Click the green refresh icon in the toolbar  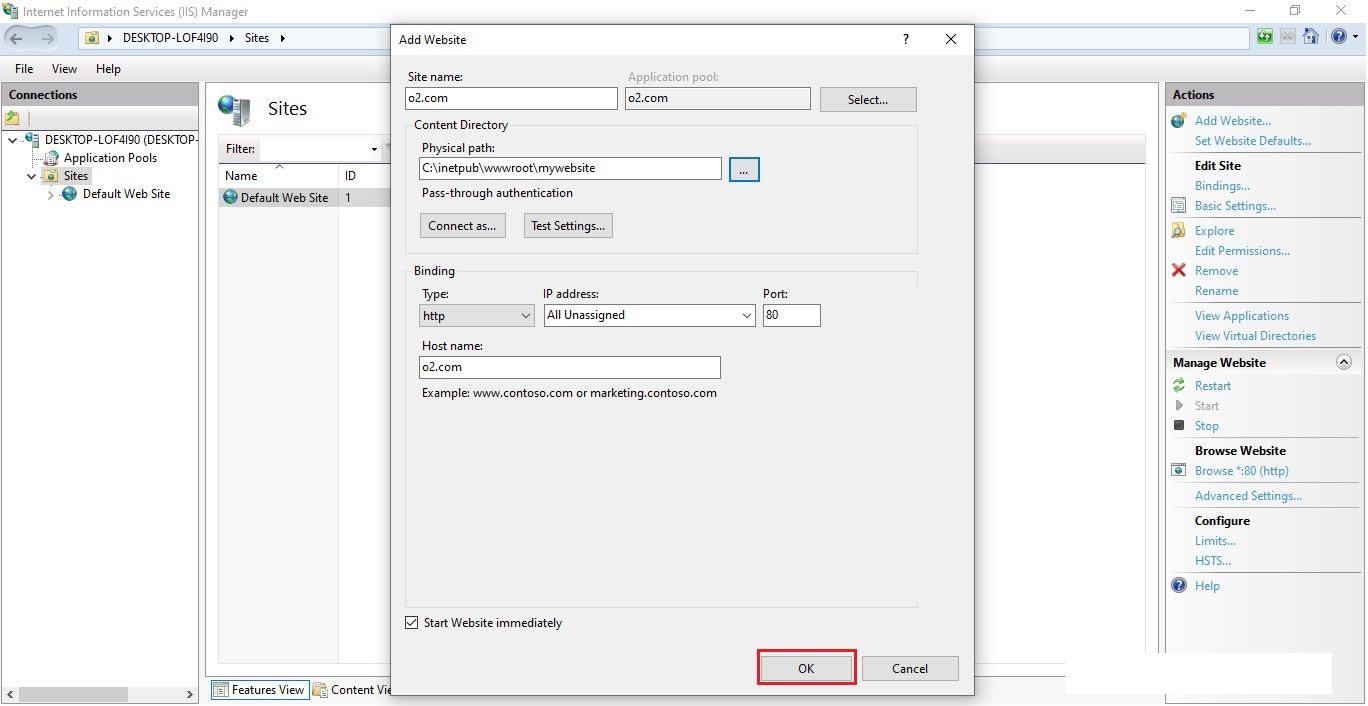pos(1263,36)
